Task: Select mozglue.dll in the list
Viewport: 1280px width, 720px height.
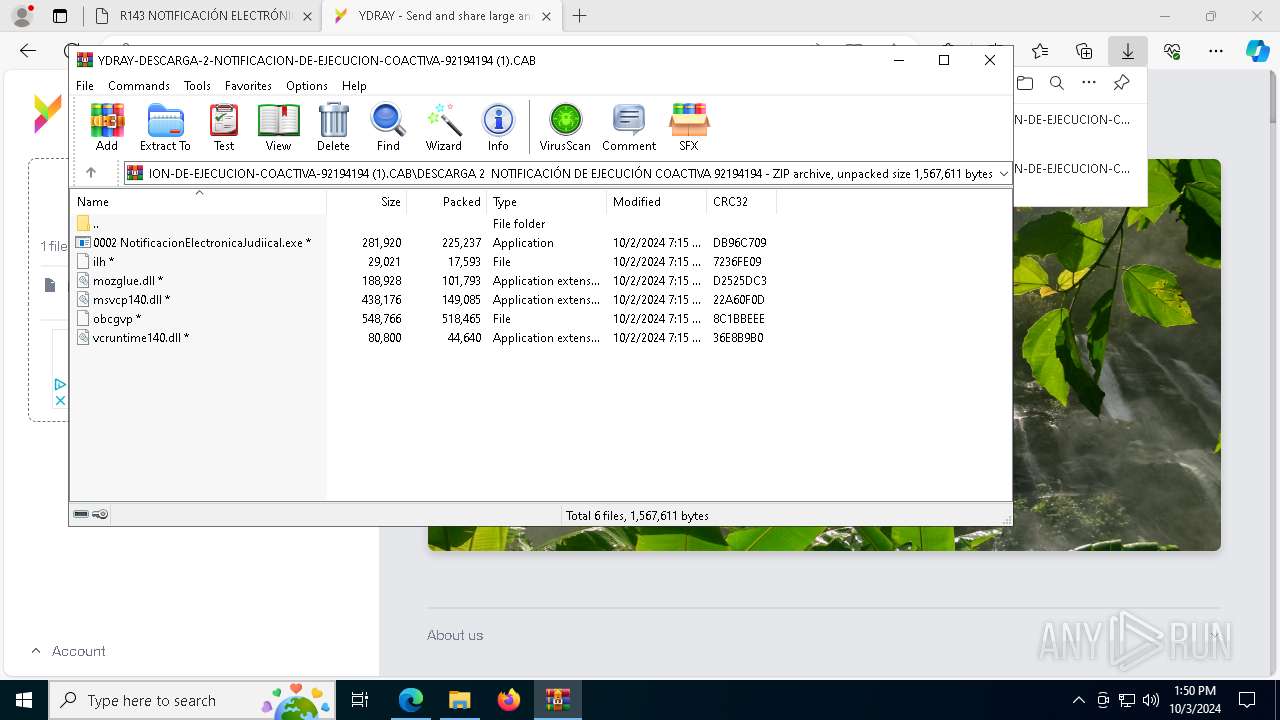Action: coord(120,281)
